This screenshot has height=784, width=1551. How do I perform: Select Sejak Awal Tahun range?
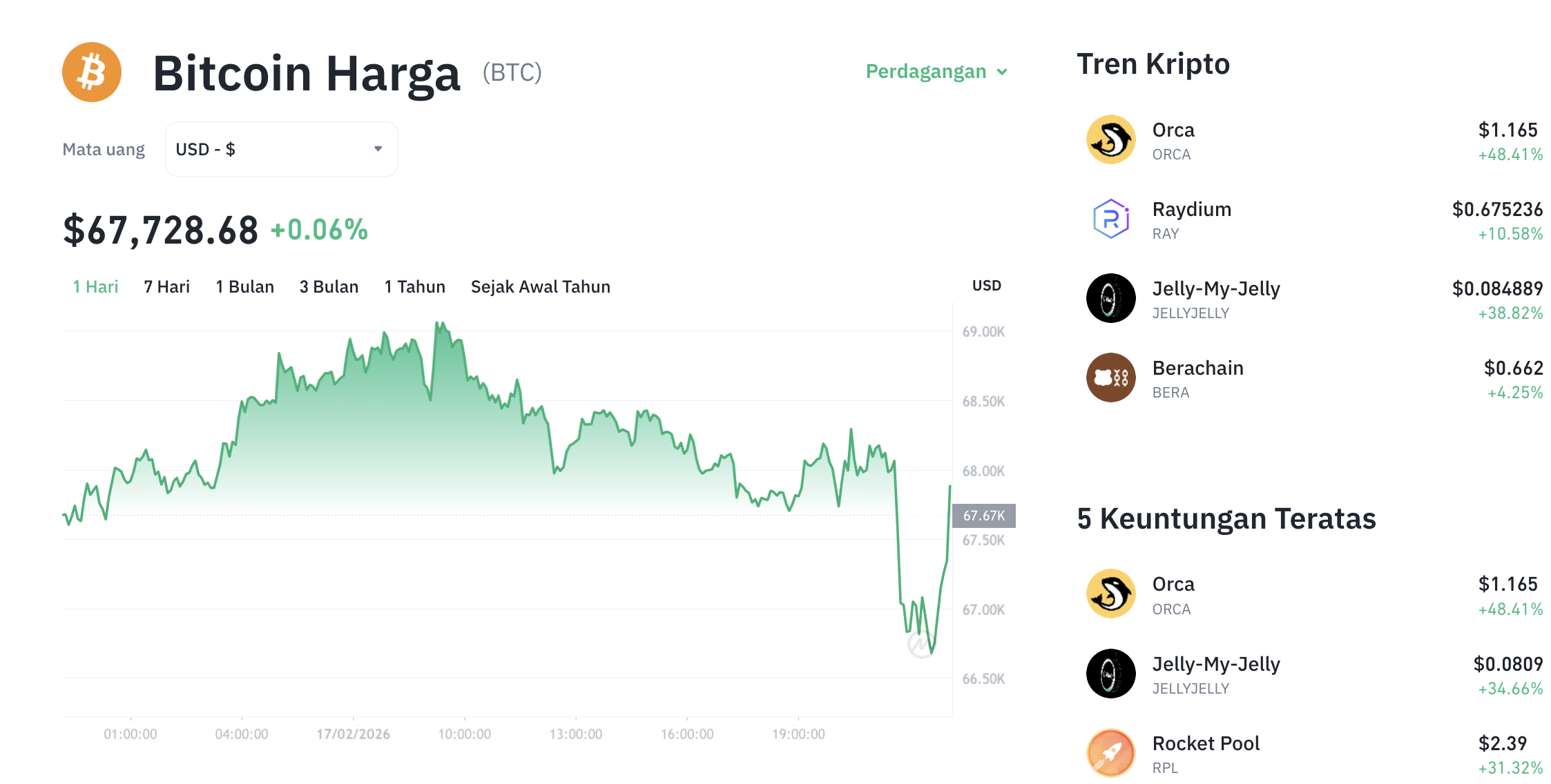pos(540,286)
